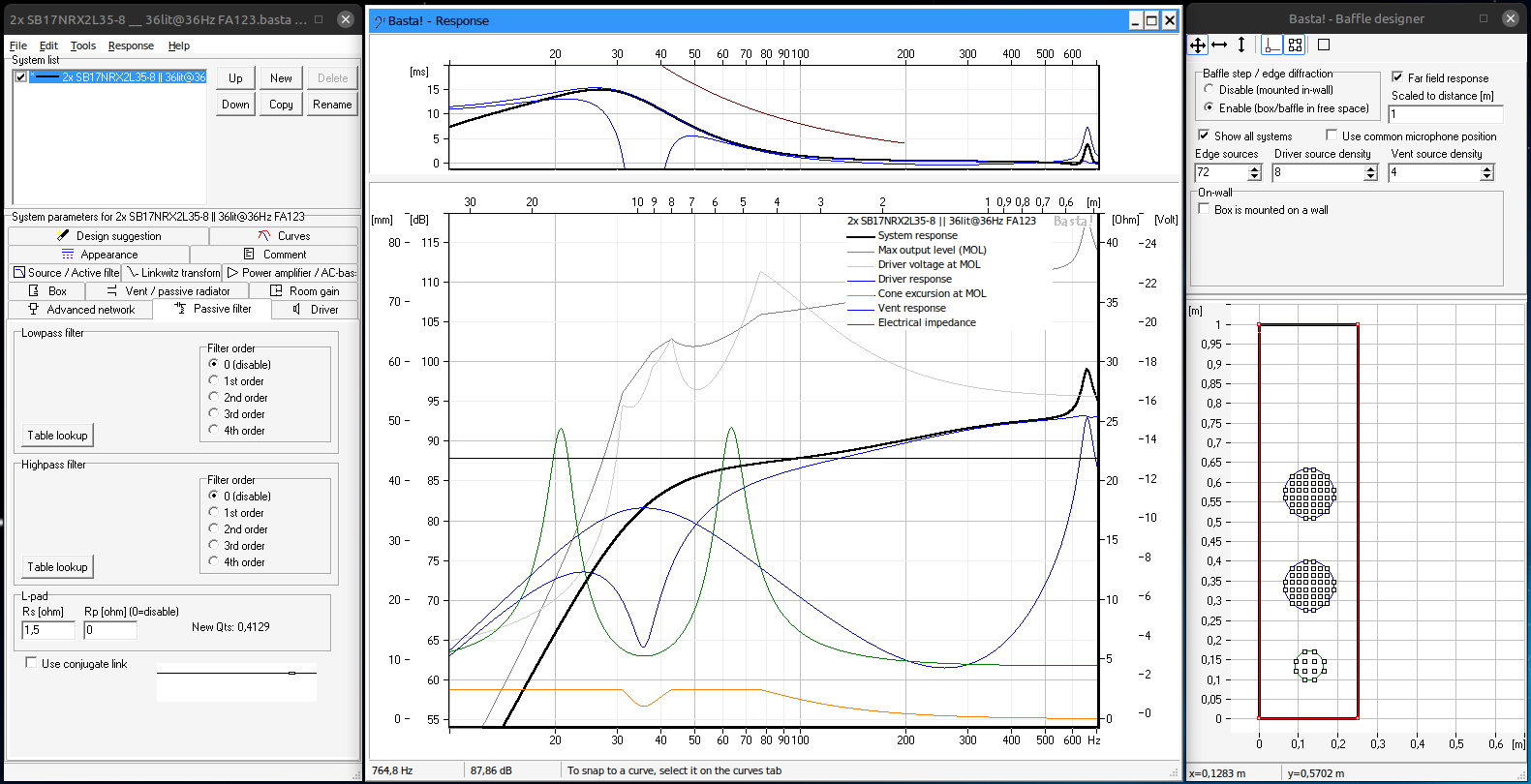Select lowpass filter 1st order
Screen dimensions: 1531x784
[213, 380]
